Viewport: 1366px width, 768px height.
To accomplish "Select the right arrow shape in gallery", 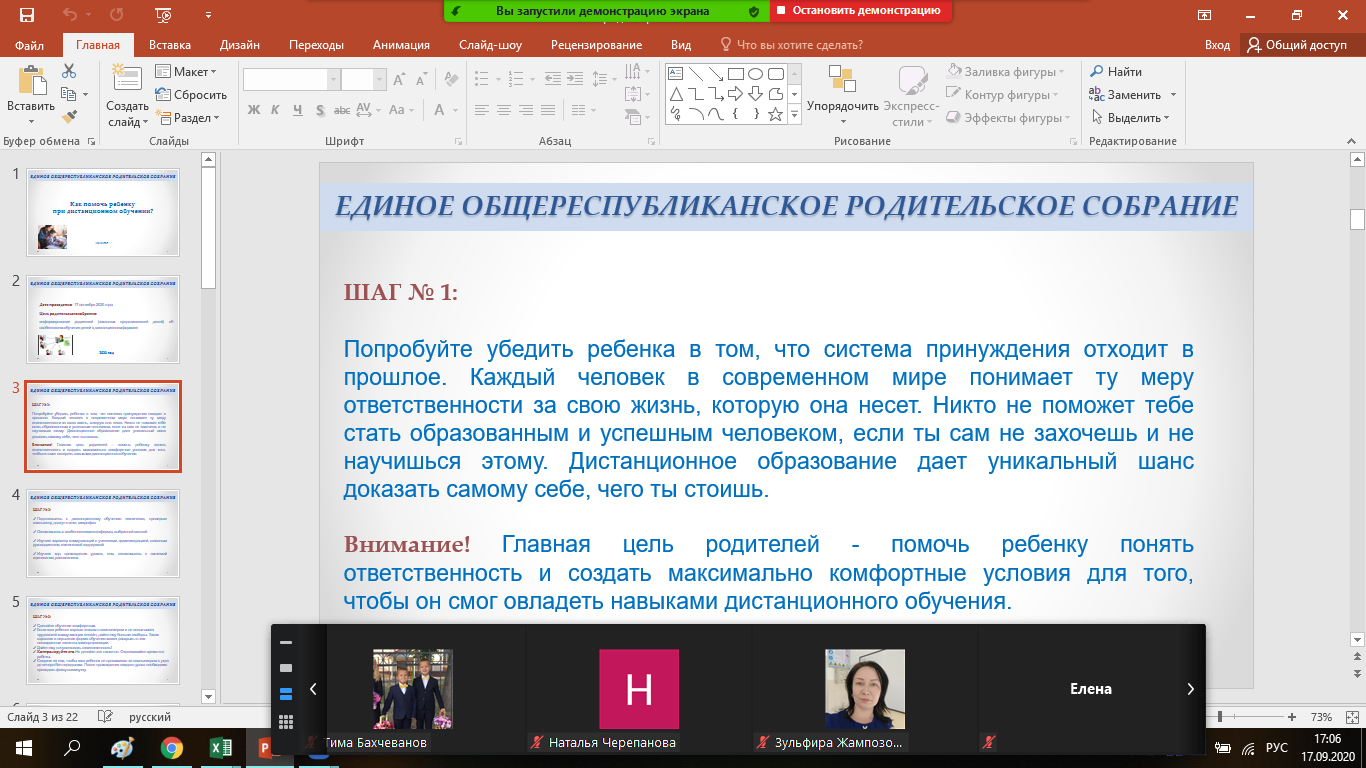I will pos(735,94).
